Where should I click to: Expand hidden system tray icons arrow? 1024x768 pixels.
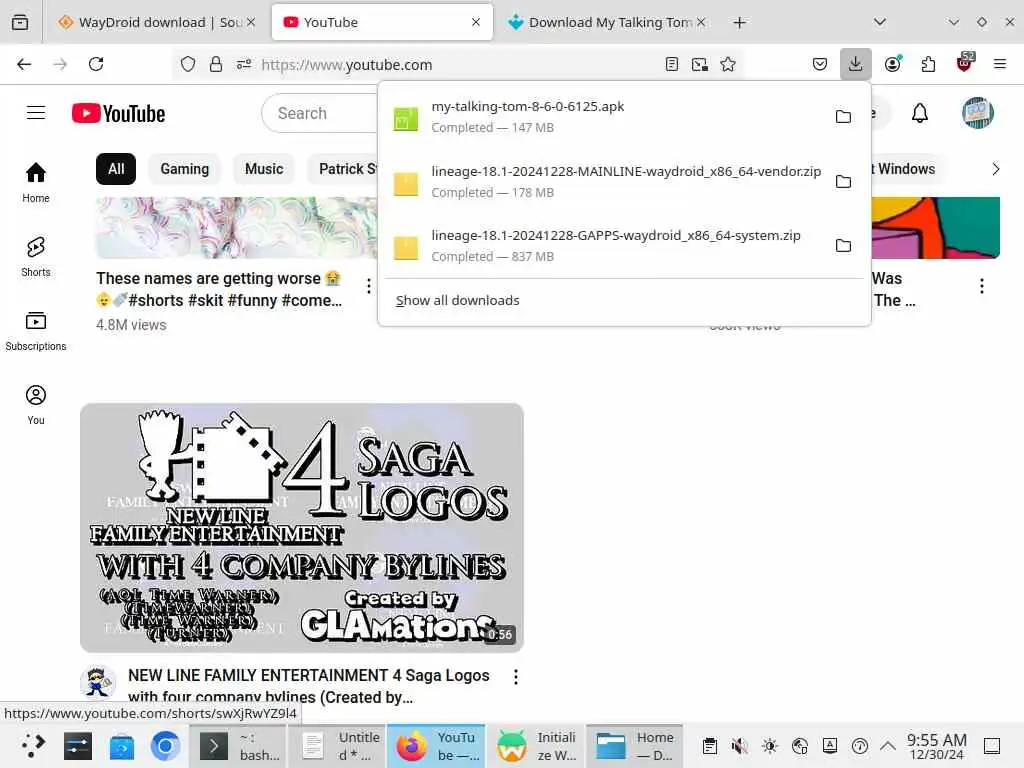coord(888,746)
